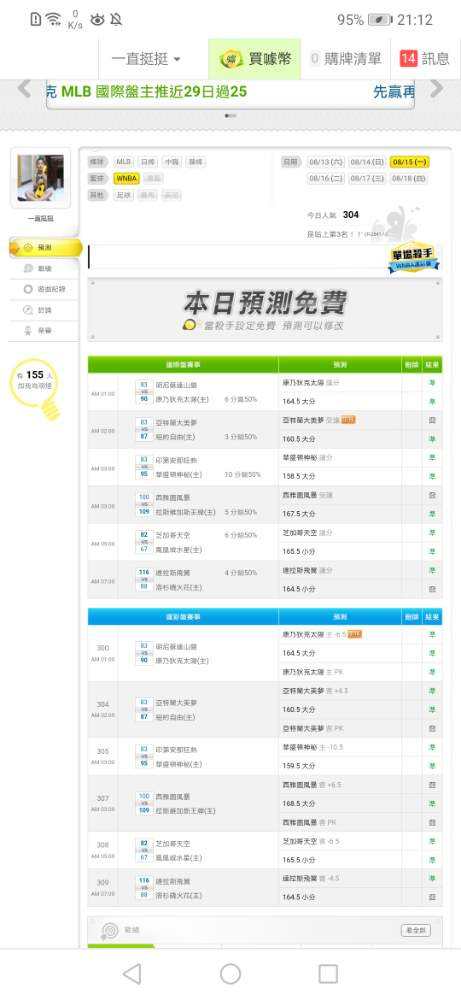Tap the Android home navigation button
The width and height of the screenshot is (461, 1000).
(230, 974)
